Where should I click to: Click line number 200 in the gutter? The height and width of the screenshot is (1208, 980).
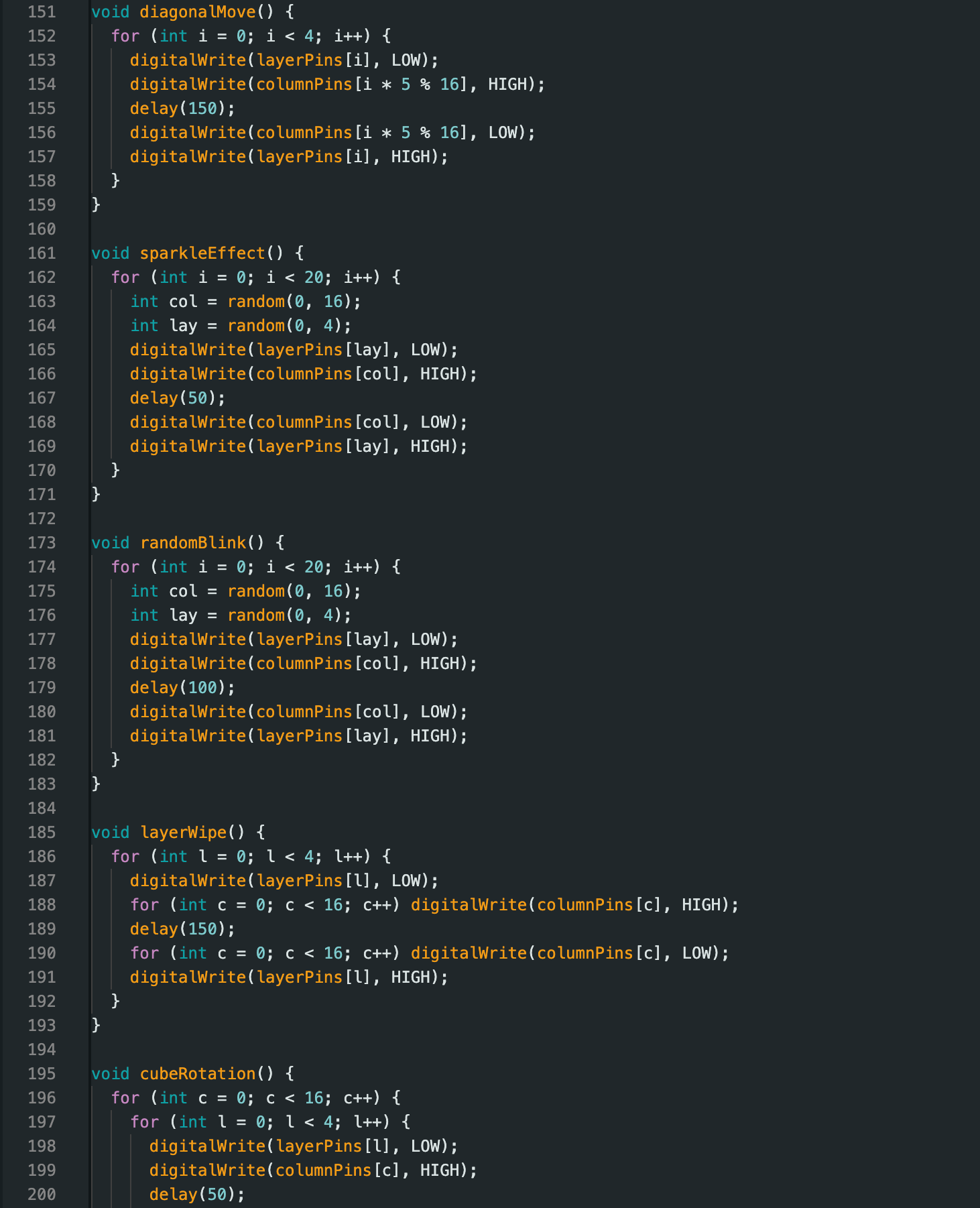42,1195
